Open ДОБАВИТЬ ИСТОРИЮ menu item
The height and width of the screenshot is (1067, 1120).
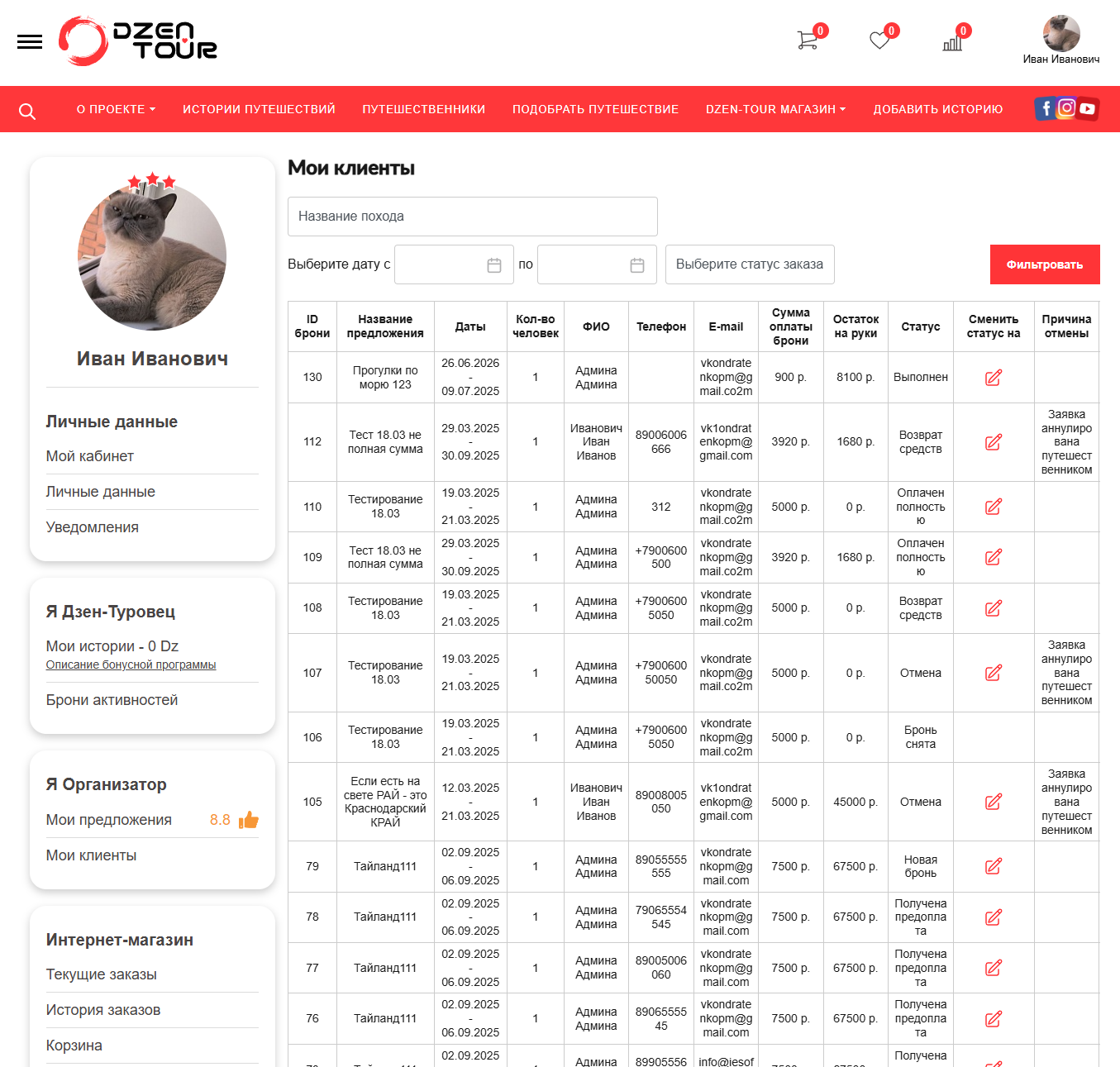(937, 109)
